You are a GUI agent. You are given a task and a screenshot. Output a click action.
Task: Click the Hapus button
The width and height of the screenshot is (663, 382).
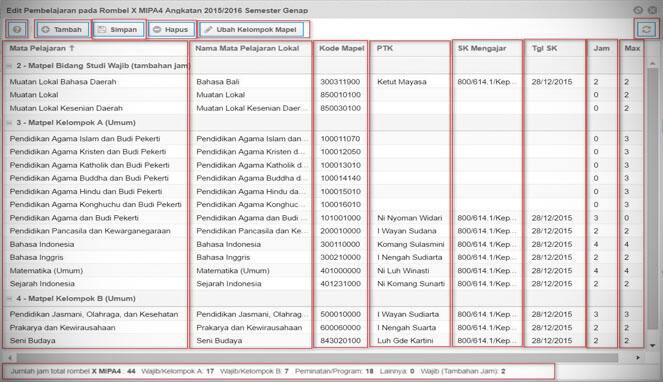click(x=171, y=30)
